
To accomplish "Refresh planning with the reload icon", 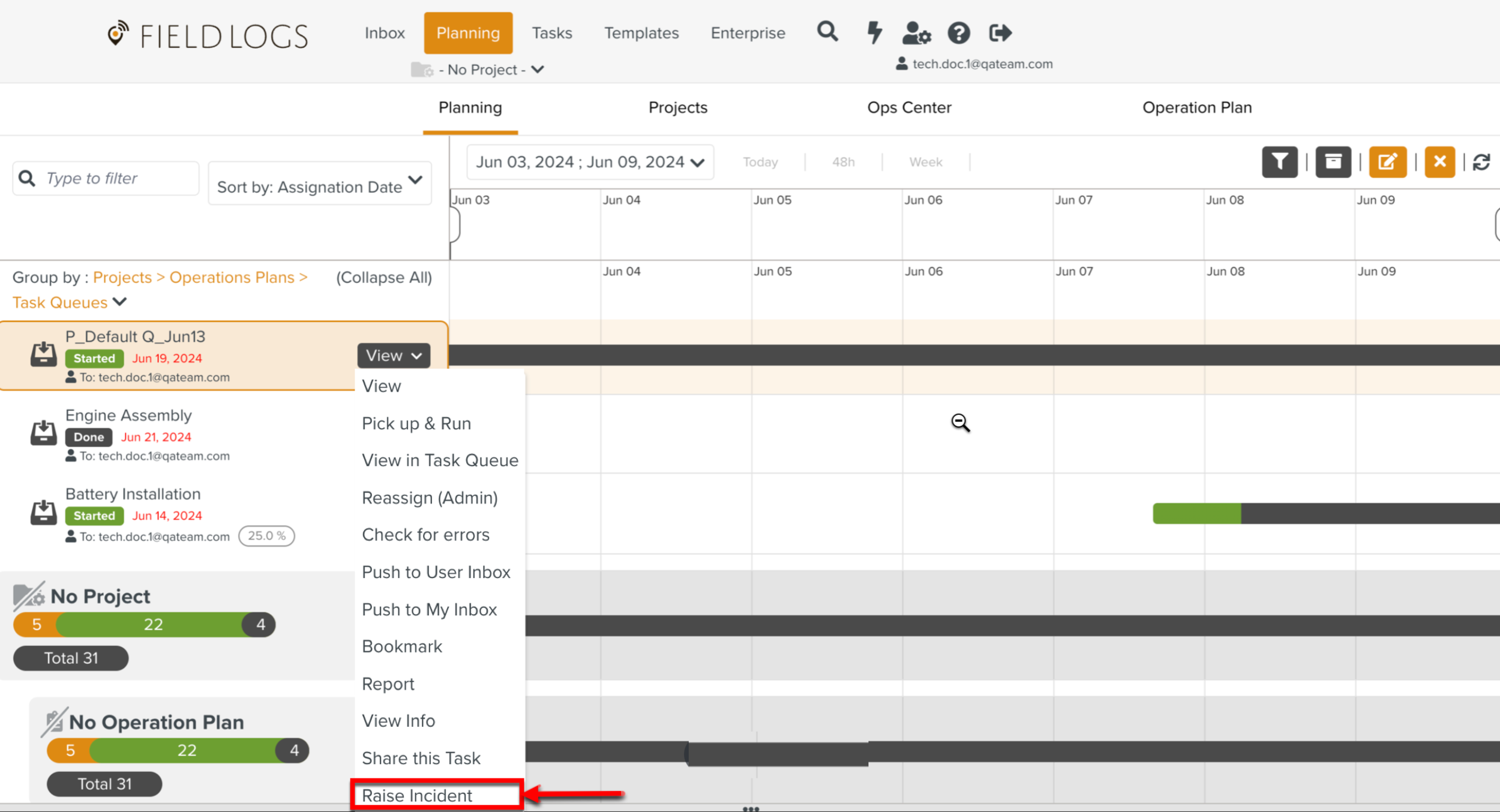I will click(x=1481, y=162).
